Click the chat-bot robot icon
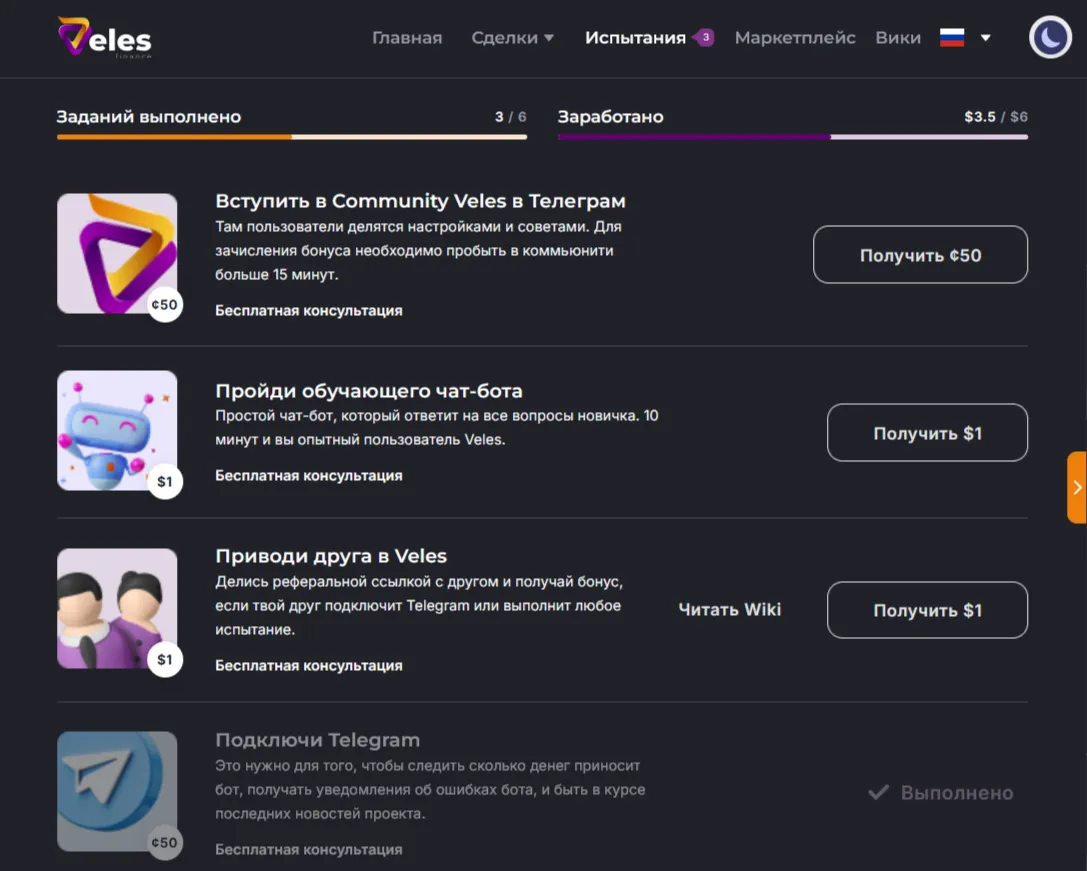Screen dimensions: 1087x871 click(x=117, y=430)
